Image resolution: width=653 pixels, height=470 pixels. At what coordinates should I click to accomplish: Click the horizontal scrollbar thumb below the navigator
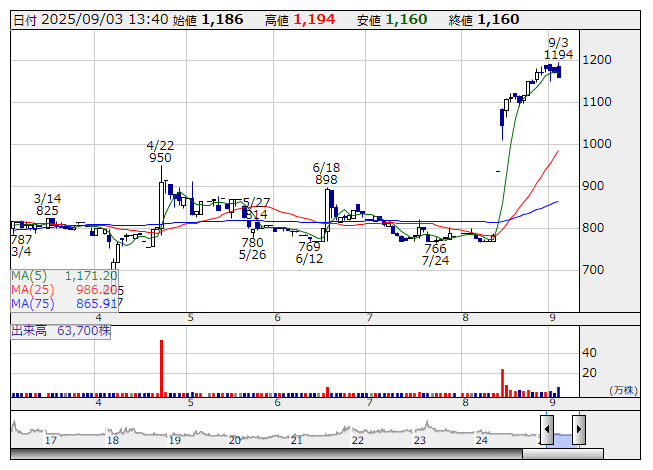(x=563, y=453)
